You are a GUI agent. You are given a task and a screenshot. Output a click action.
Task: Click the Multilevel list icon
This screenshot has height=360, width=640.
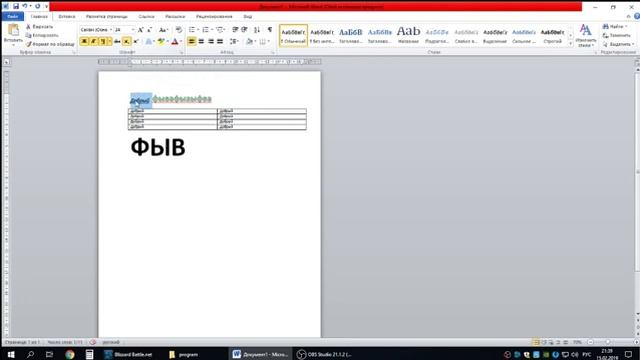pos(220,30)
